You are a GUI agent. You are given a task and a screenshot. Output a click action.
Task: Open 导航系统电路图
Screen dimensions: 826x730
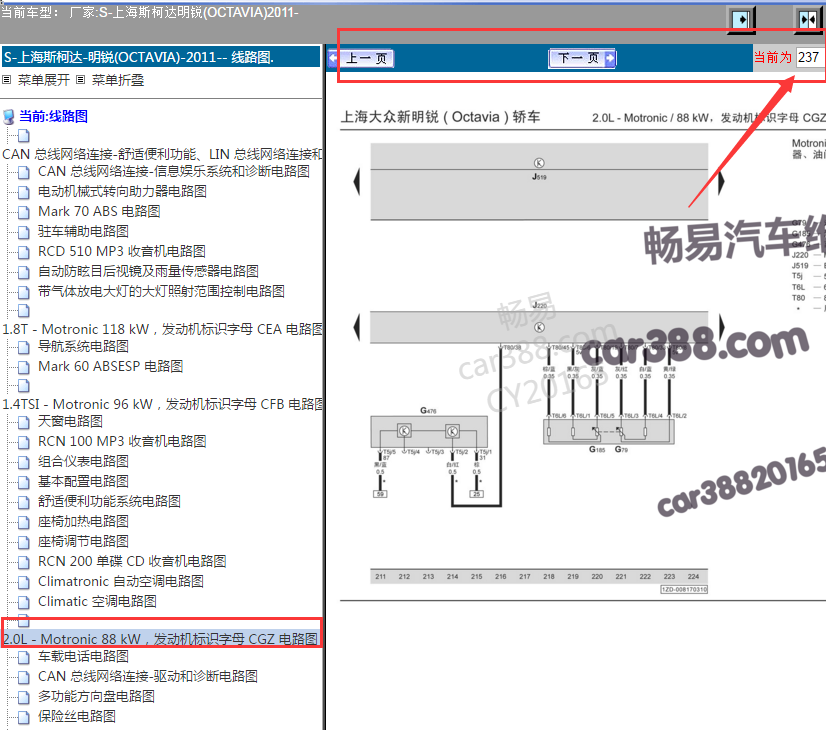click(83, 346)
